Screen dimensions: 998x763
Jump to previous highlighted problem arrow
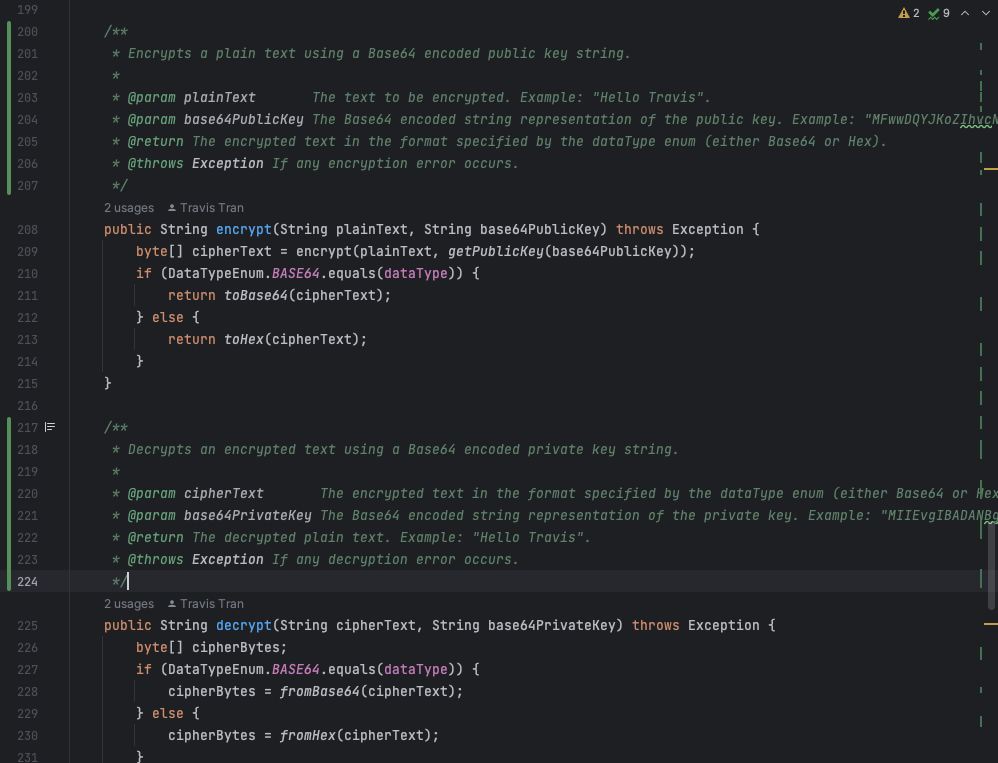tap(964, 13)
